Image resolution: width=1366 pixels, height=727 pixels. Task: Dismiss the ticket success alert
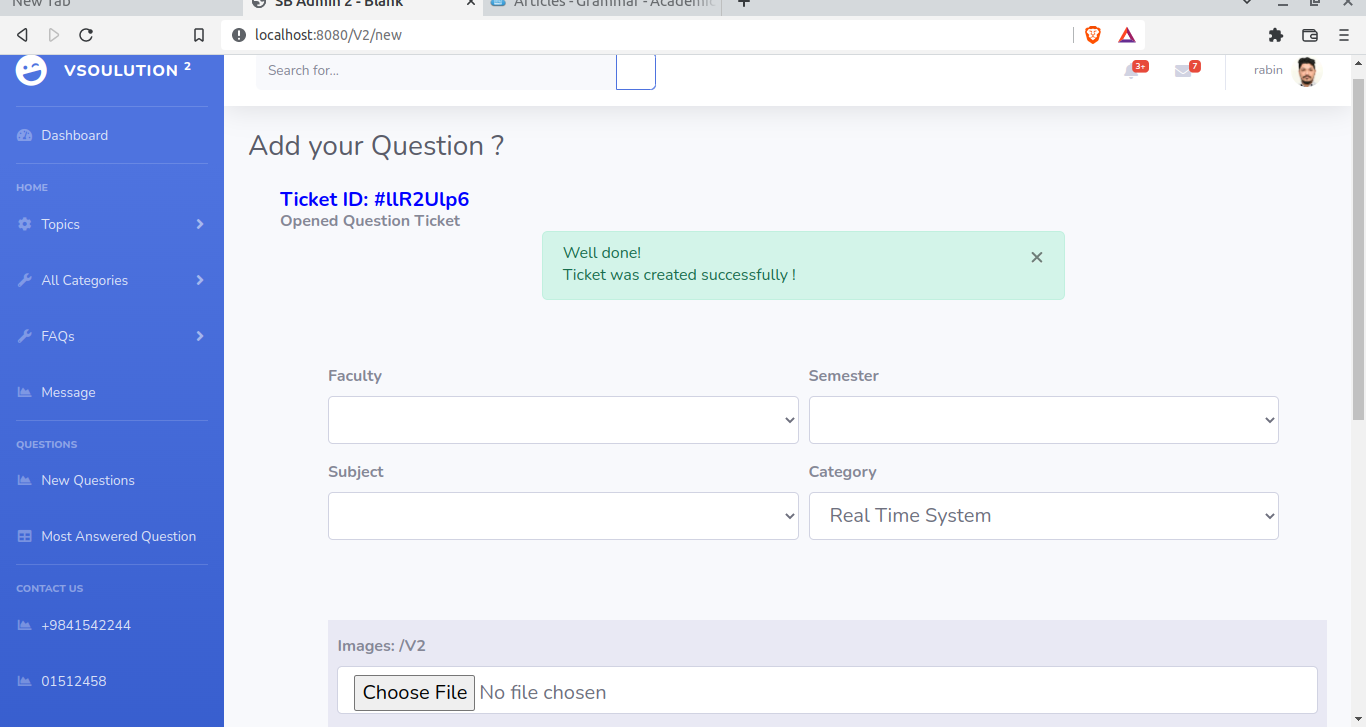click(1036, 257)
